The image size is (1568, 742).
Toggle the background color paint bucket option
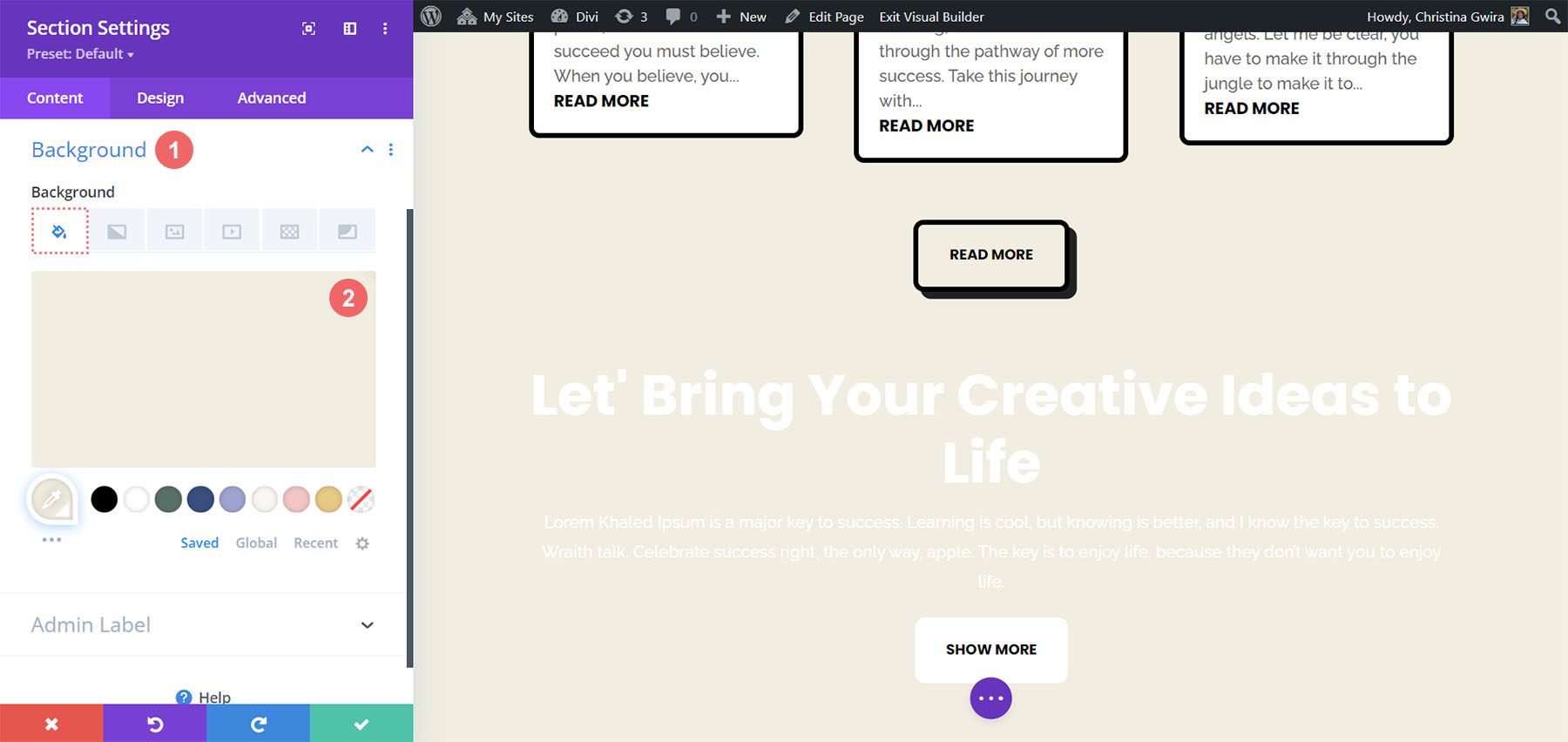pyautogui.click(x=60, y=232)
